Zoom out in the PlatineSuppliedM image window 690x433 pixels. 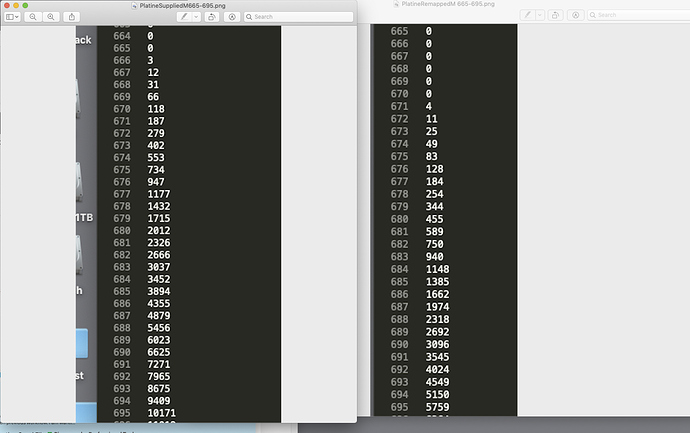(34, 17)
